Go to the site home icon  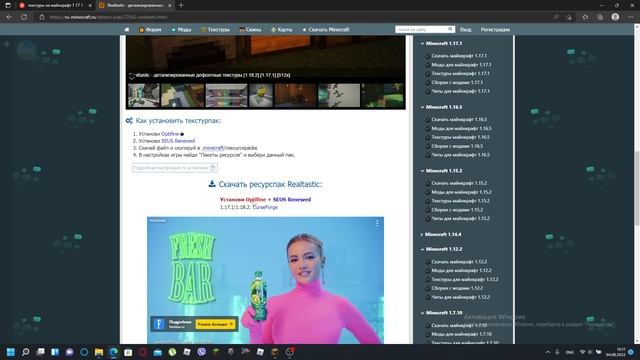pos(127,29)
